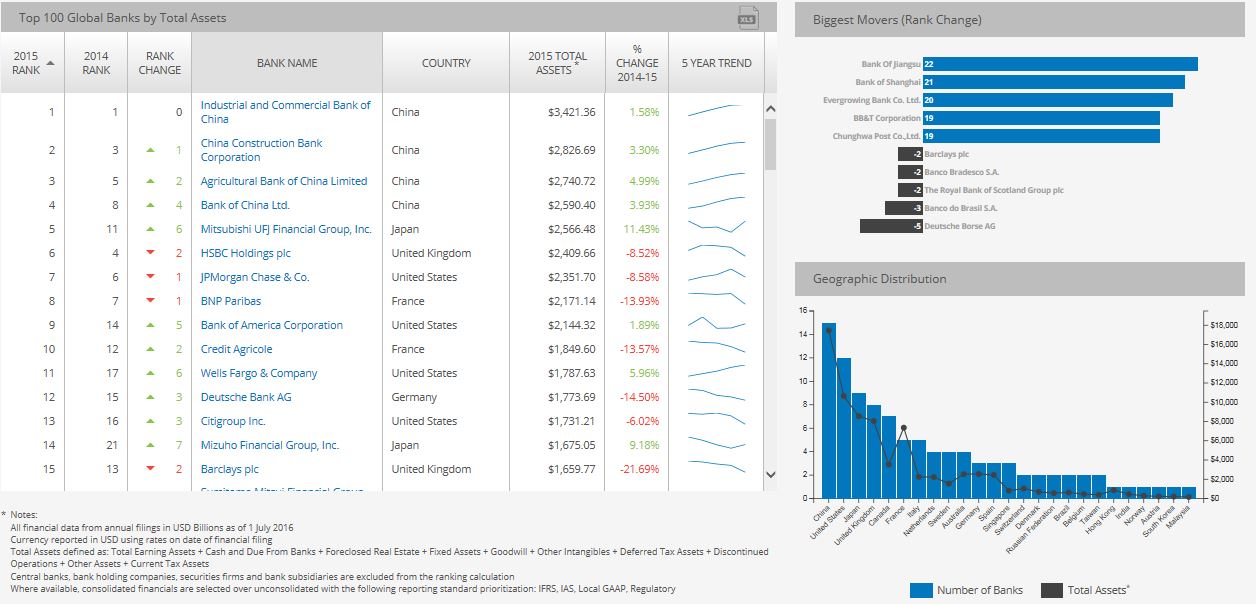Select the % Change 2014-15 column header
Screen dimensions: 1256x604
click(637, 63)
